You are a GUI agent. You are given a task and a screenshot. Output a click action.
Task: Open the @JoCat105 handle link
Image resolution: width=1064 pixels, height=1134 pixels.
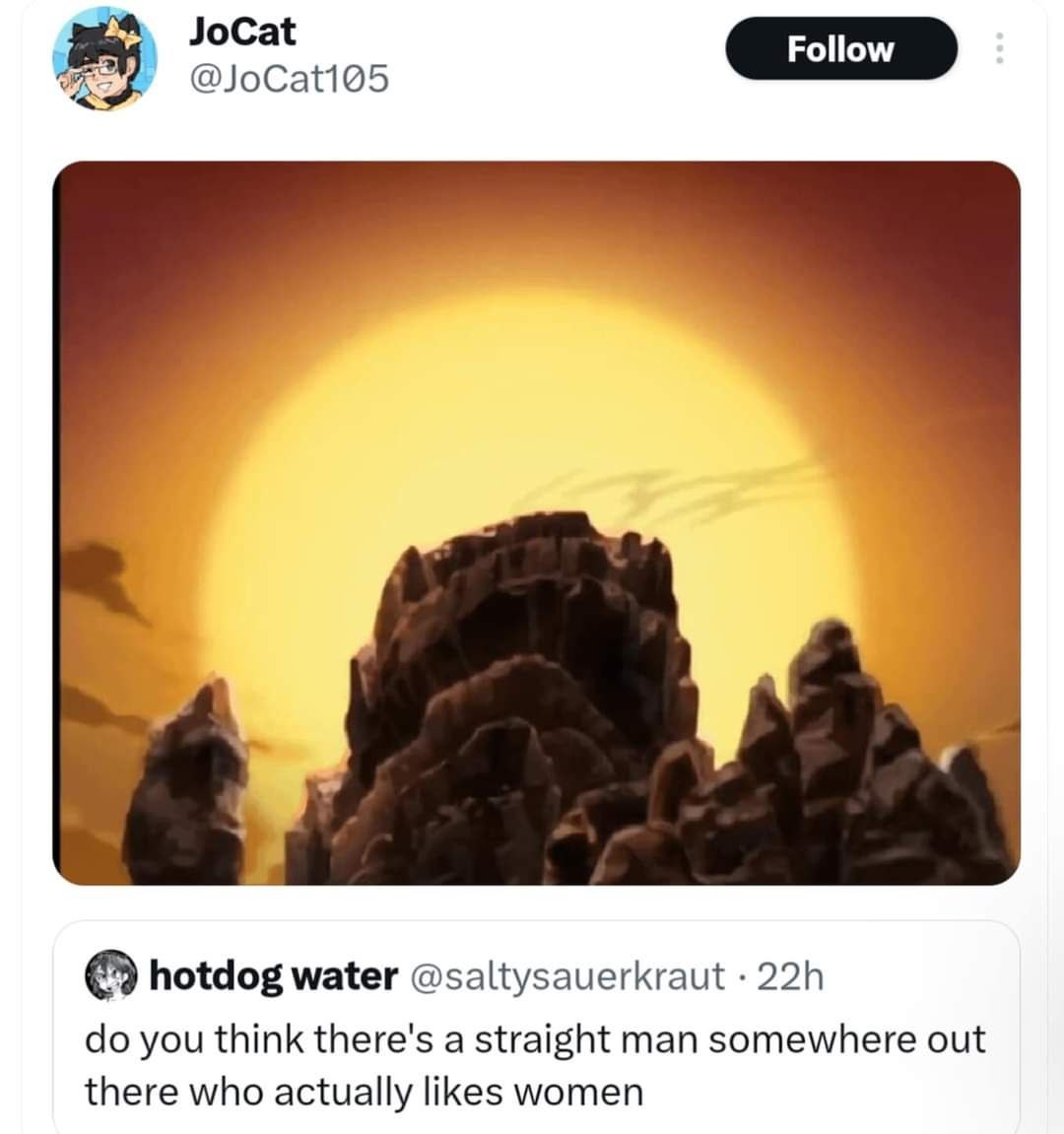click(289, 78)
